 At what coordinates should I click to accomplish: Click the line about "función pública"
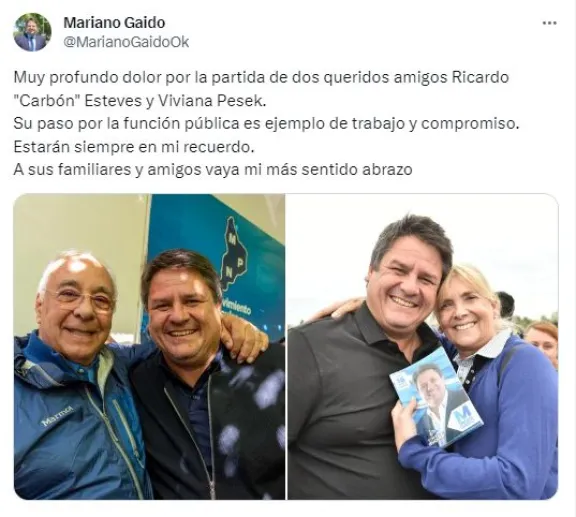[x=267, y=123]
